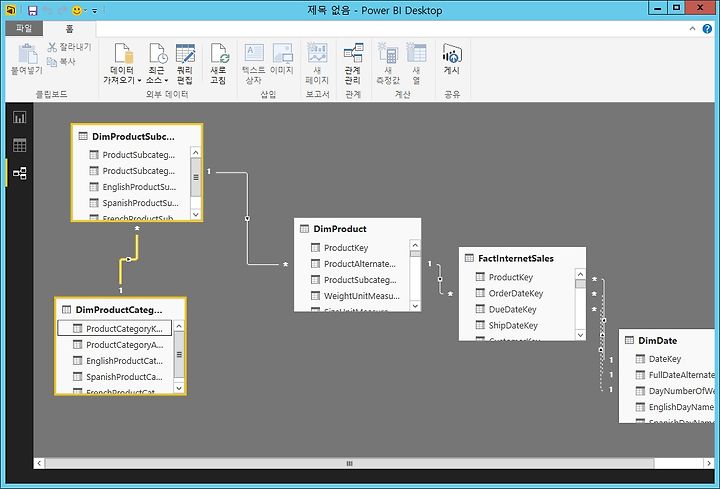Screen dimensions: 720x489
Task: Switch to Data view in sidebar
Action: tap(19, 146)
